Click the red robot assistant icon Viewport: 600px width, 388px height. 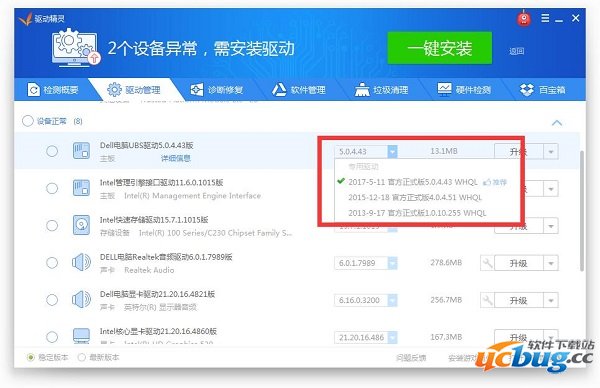pos(524,18)
